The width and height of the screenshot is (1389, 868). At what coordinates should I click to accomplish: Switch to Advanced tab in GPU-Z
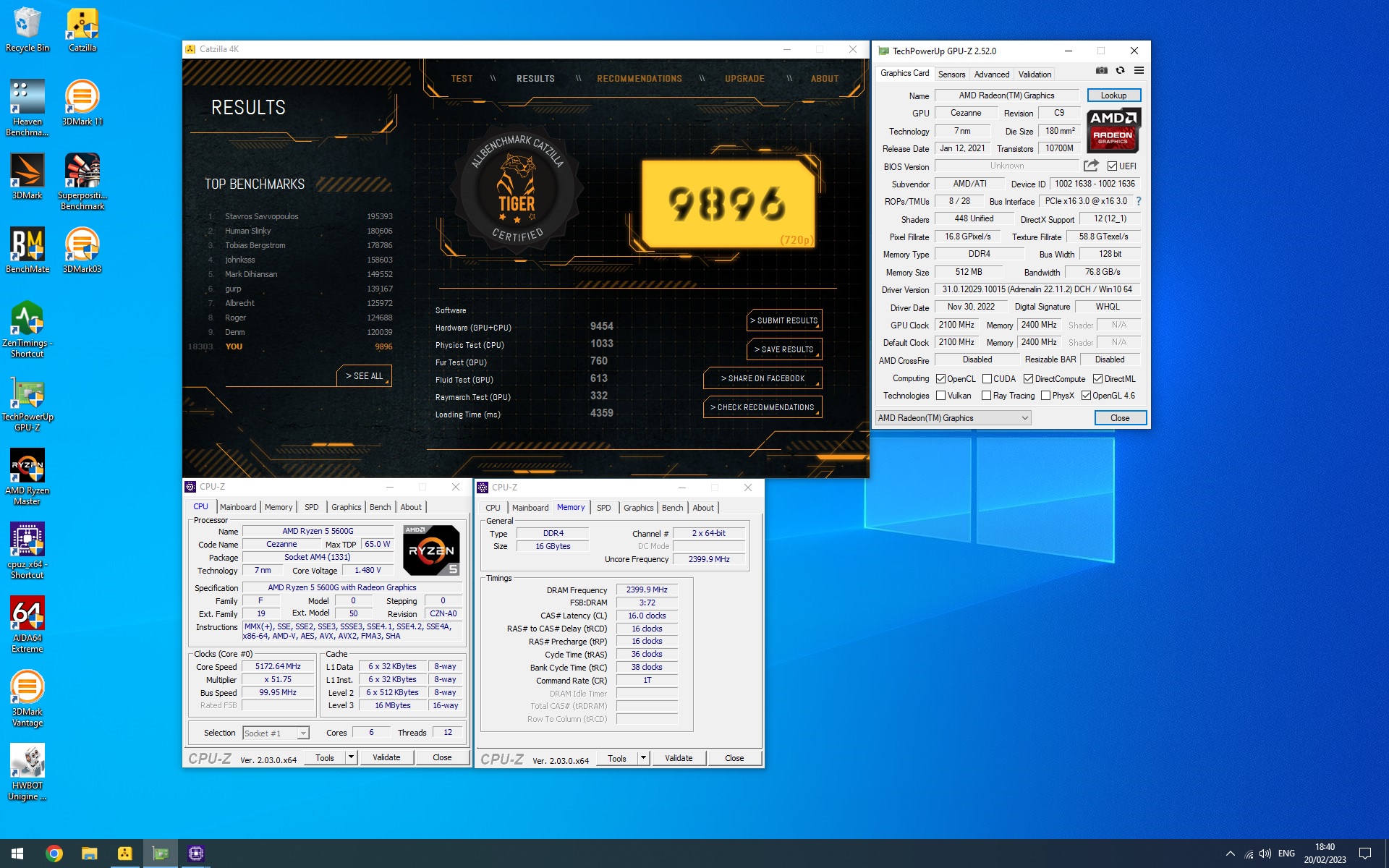point(991,75)
